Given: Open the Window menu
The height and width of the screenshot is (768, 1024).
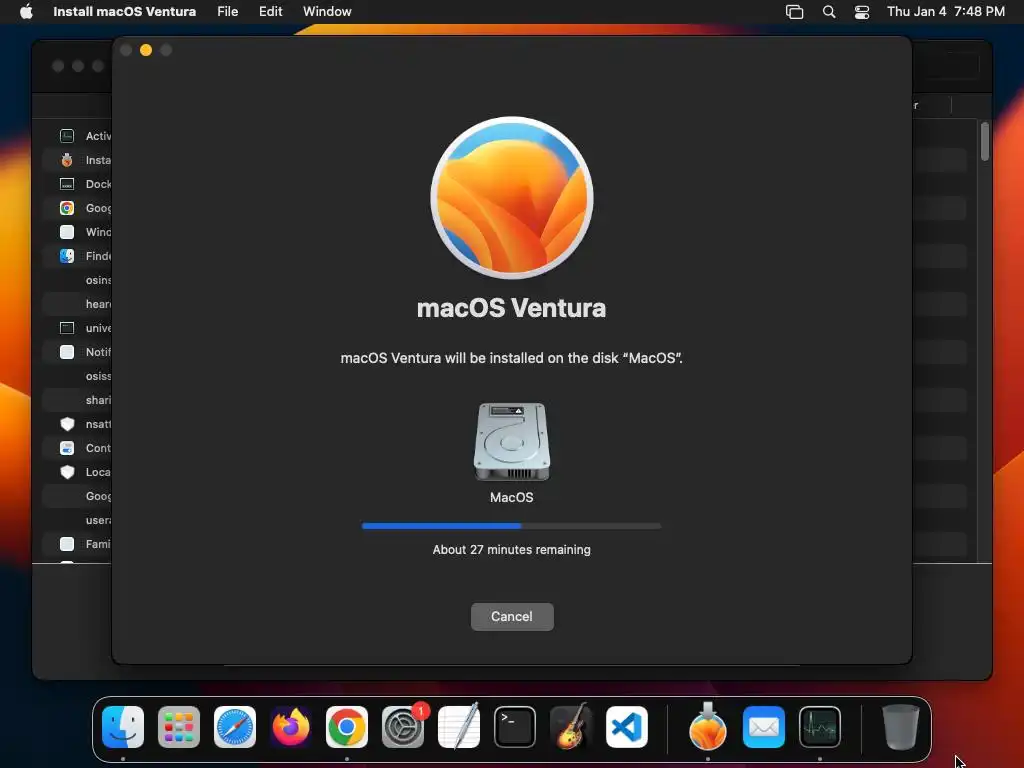Looking at the screenshot, I should point(327,12).
